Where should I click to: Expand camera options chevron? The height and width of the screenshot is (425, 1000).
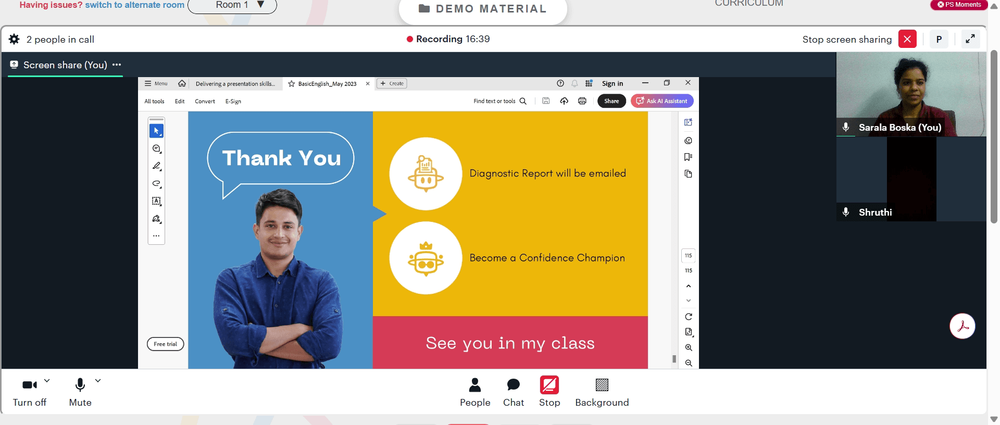point(47,381)
